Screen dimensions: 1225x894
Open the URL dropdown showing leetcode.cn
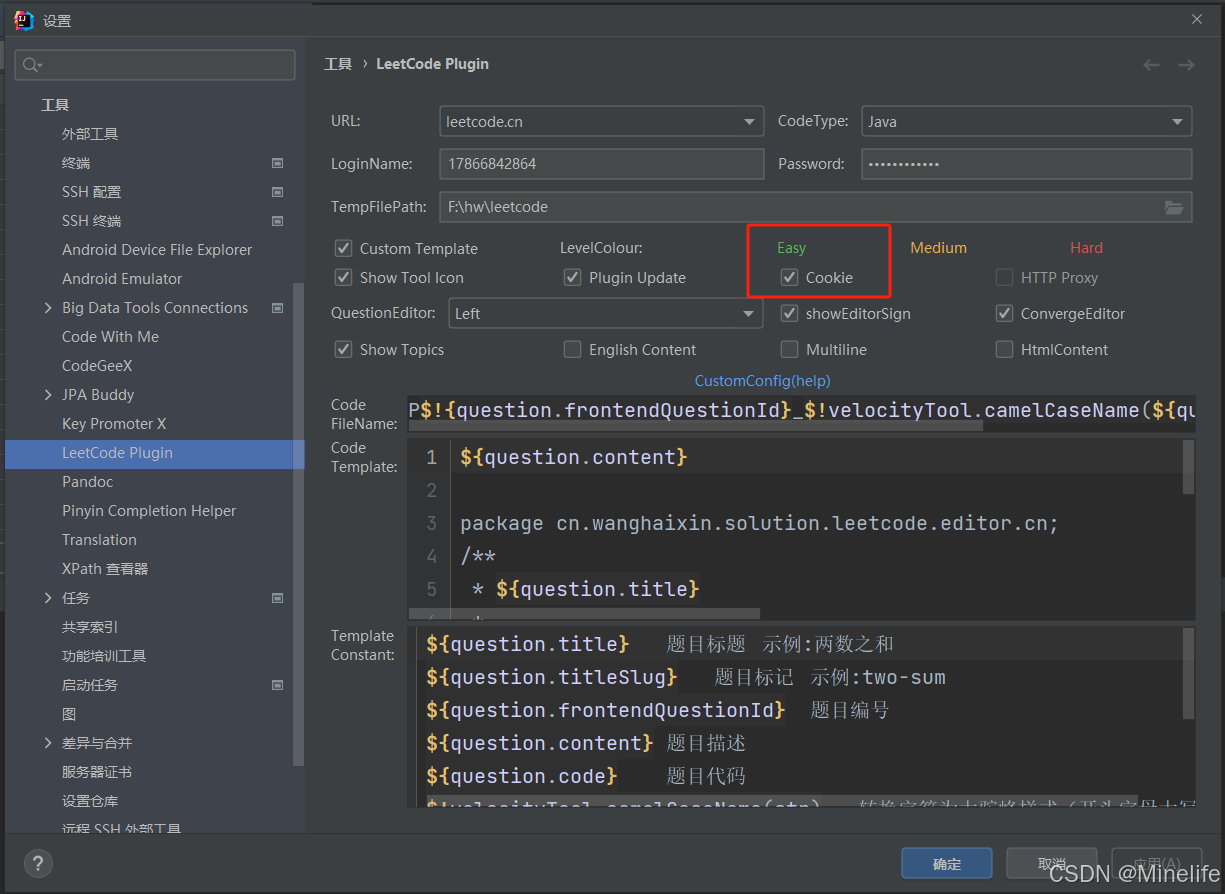coord(749,121)
